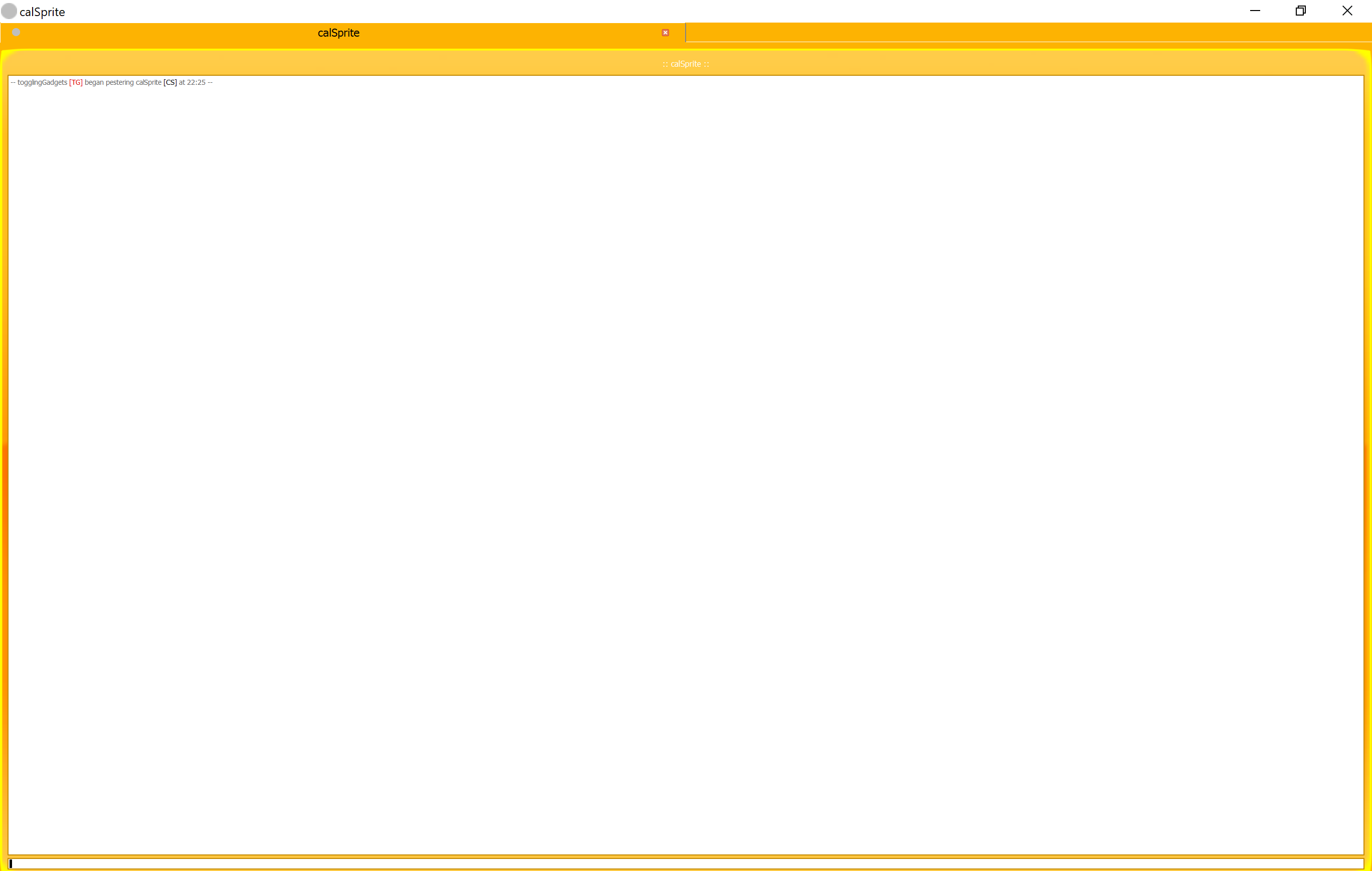
Task: Click the black [CS] handle tag
Action: (170, 83)
